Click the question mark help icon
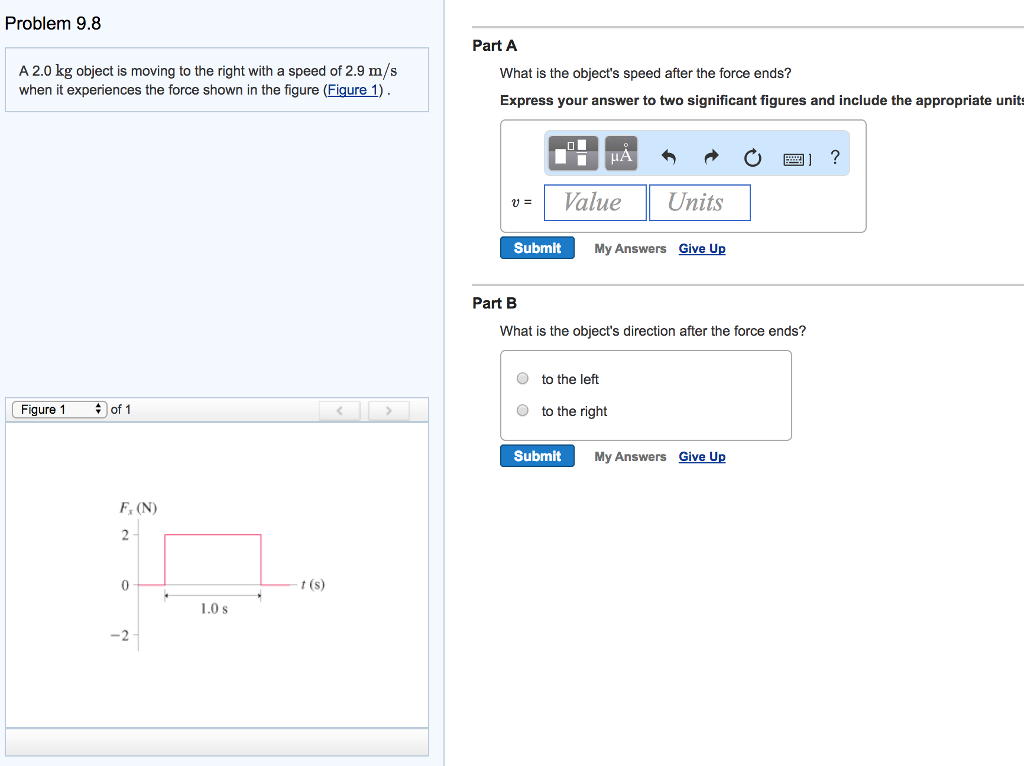Screen dimensions: 1024x766 [835, 157]
